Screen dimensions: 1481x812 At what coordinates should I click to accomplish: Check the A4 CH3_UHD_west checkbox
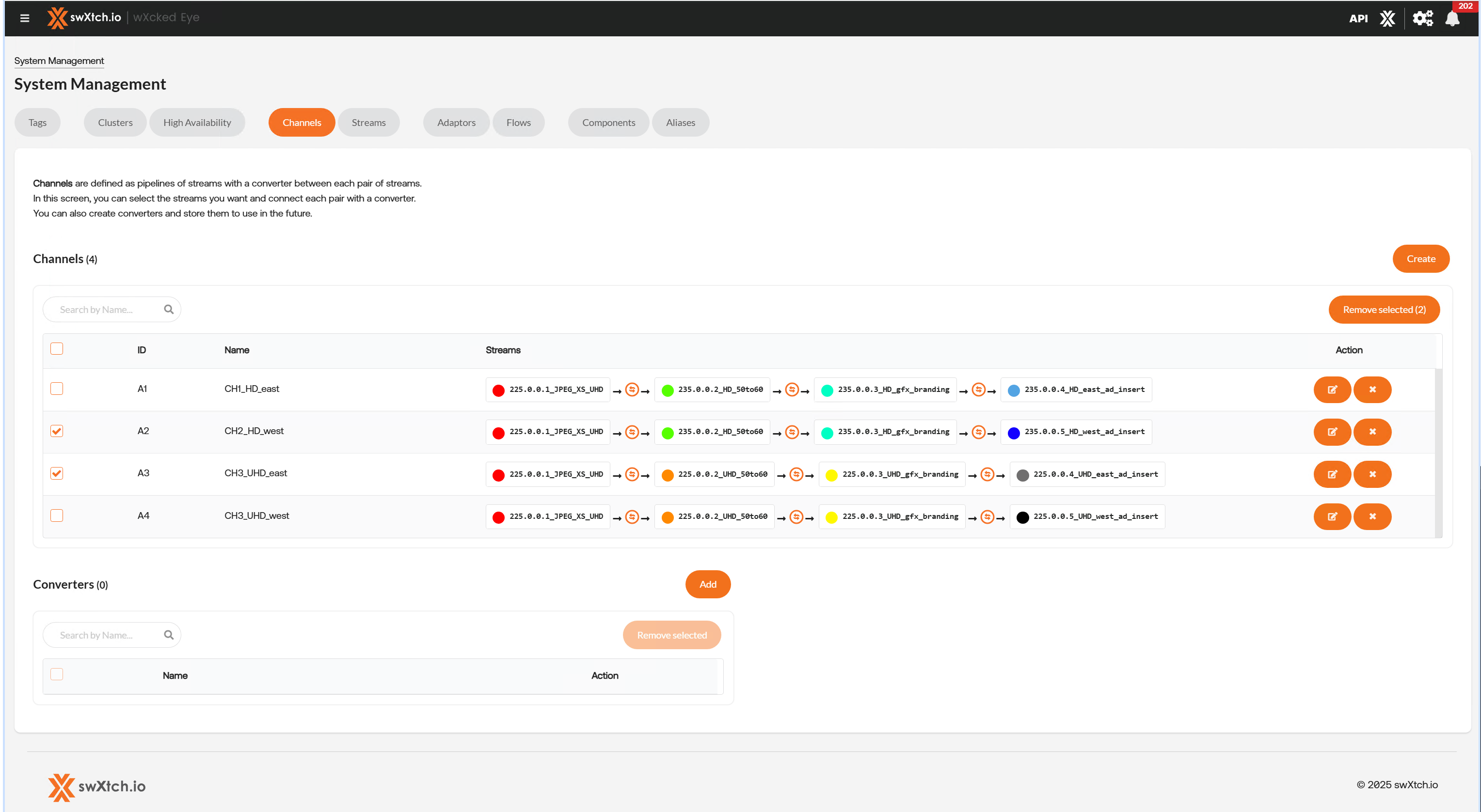pyautogui.click(x=56, y=515)
